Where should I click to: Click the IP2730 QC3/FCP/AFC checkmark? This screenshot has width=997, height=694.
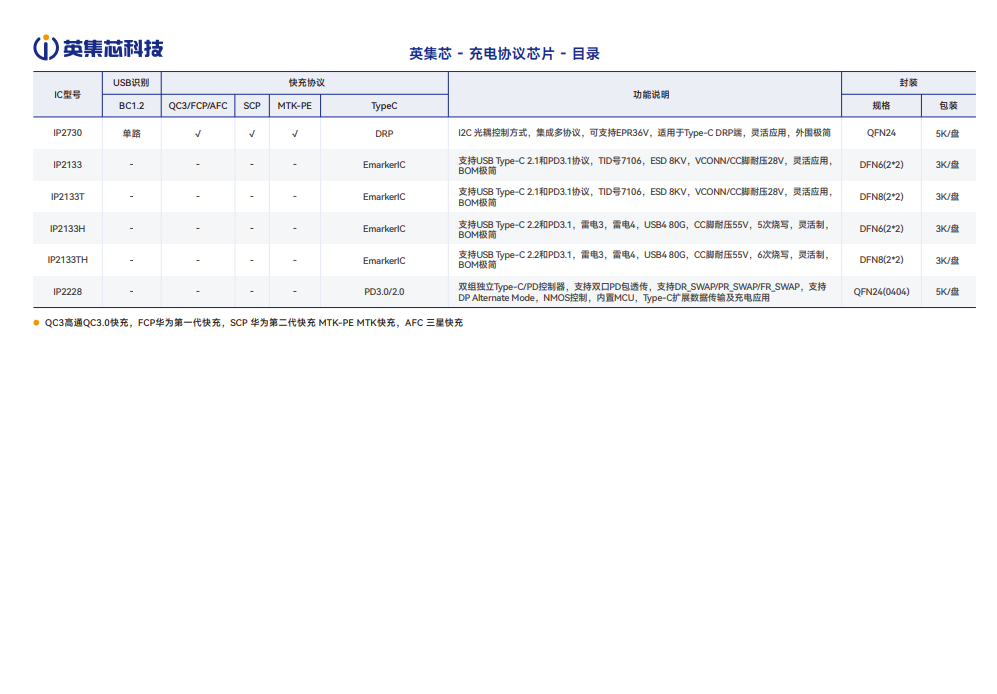pyautogui.click(x=198, y=134)
